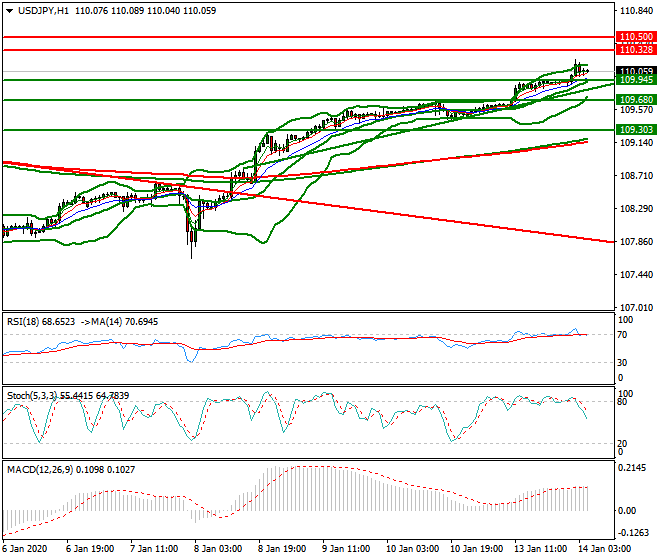
Task: Select the 9 Jan 11:00 time label
Action: 346,549
